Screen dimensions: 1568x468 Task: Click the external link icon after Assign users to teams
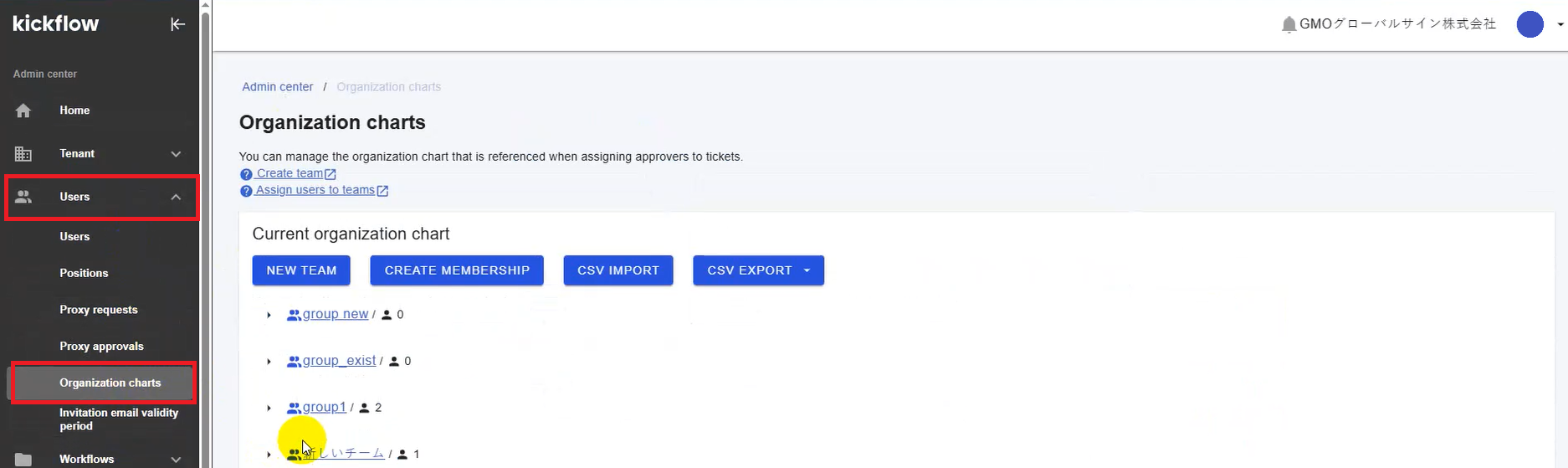382,191
